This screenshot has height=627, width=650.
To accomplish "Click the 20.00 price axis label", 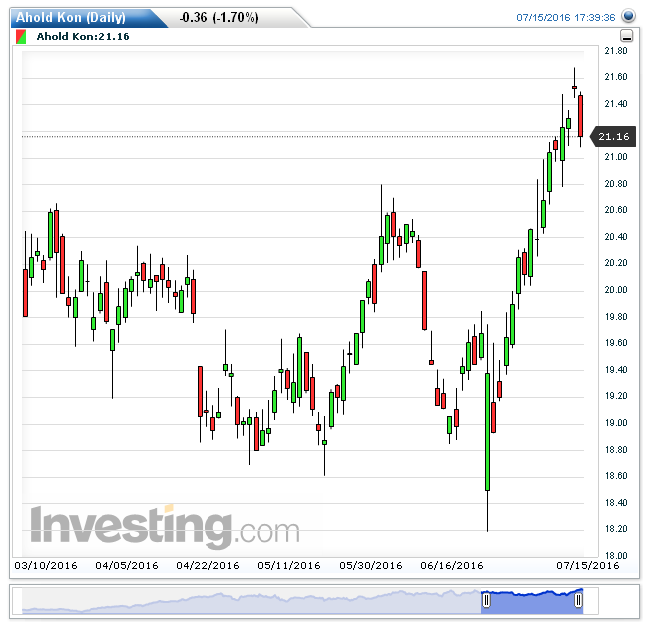I will 616,290.
